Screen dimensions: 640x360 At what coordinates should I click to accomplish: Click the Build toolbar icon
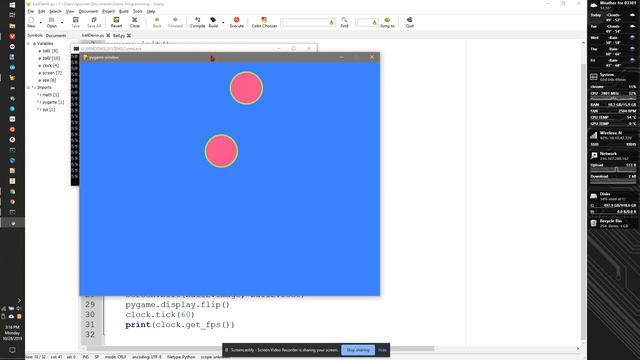coord(213,20)
